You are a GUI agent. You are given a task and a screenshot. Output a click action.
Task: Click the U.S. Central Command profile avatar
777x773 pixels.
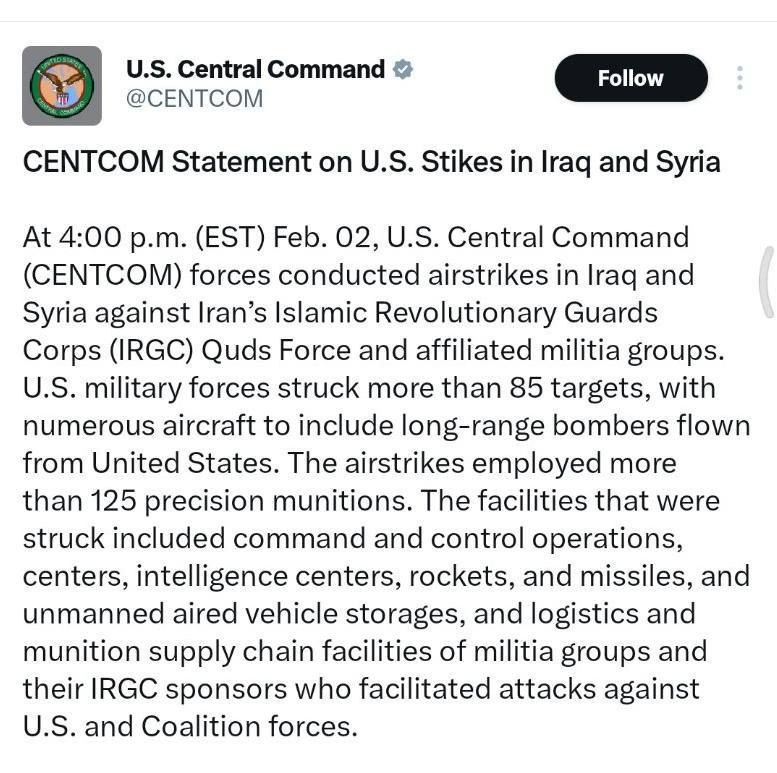tap(62, 85)
